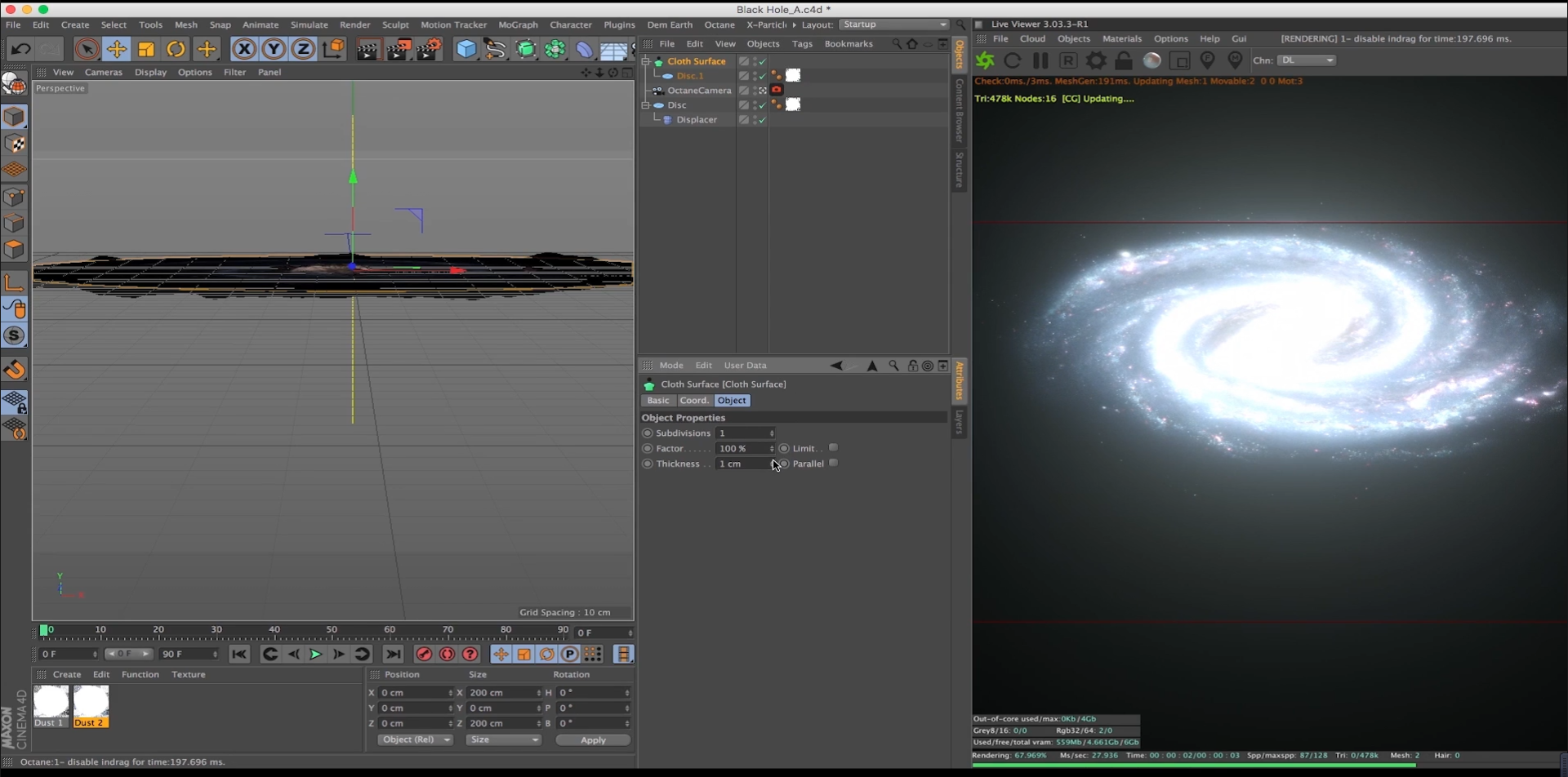This screenshot has height=777, width=1568.
Task: Send scene to Octane Live Viewer
Action: (986, 60)
